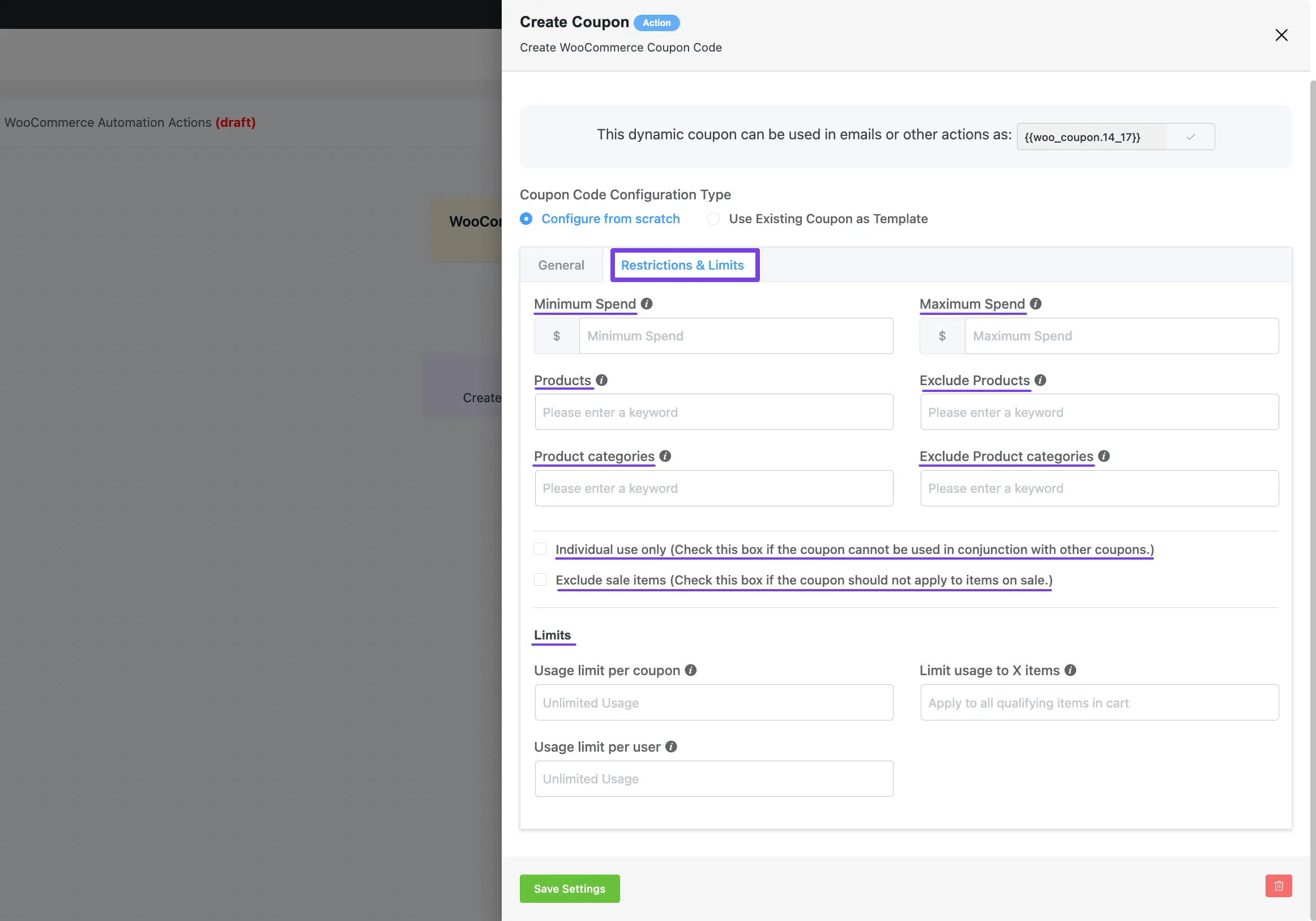Delete the action with the red trash icon
Image resolution: width=1316 pixels, height=921 pixels.
(1278, 885)
